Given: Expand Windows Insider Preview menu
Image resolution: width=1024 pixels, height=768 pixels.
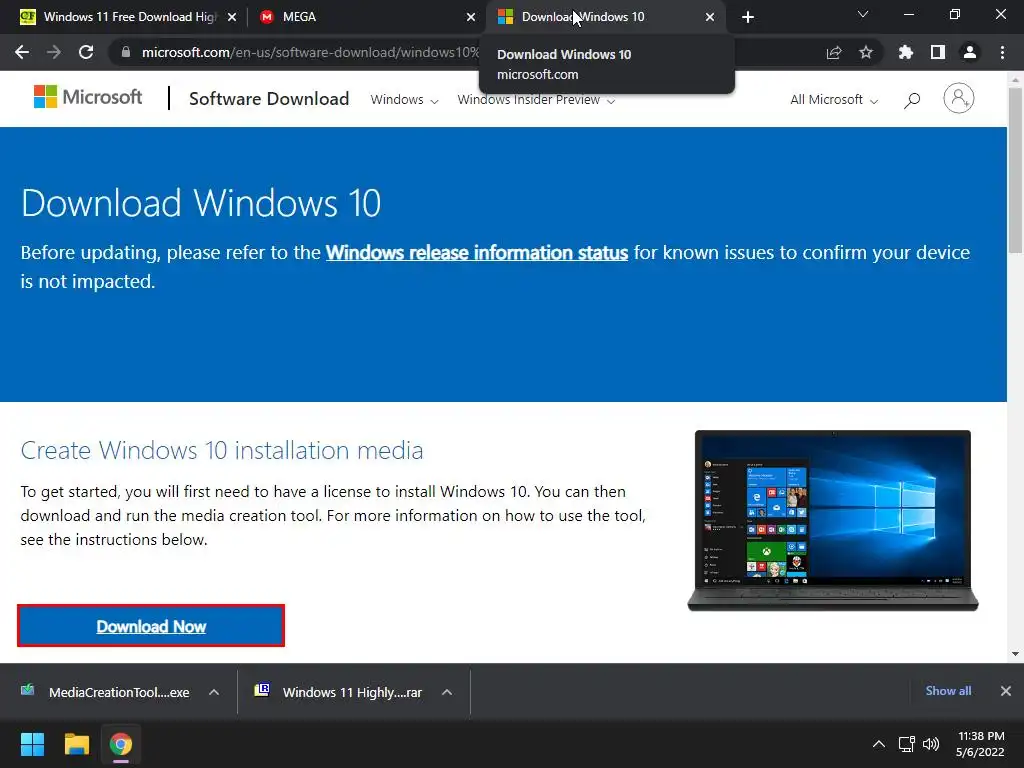Looking at the screenshot, I should pyautogui.click(x=536, y=100).
